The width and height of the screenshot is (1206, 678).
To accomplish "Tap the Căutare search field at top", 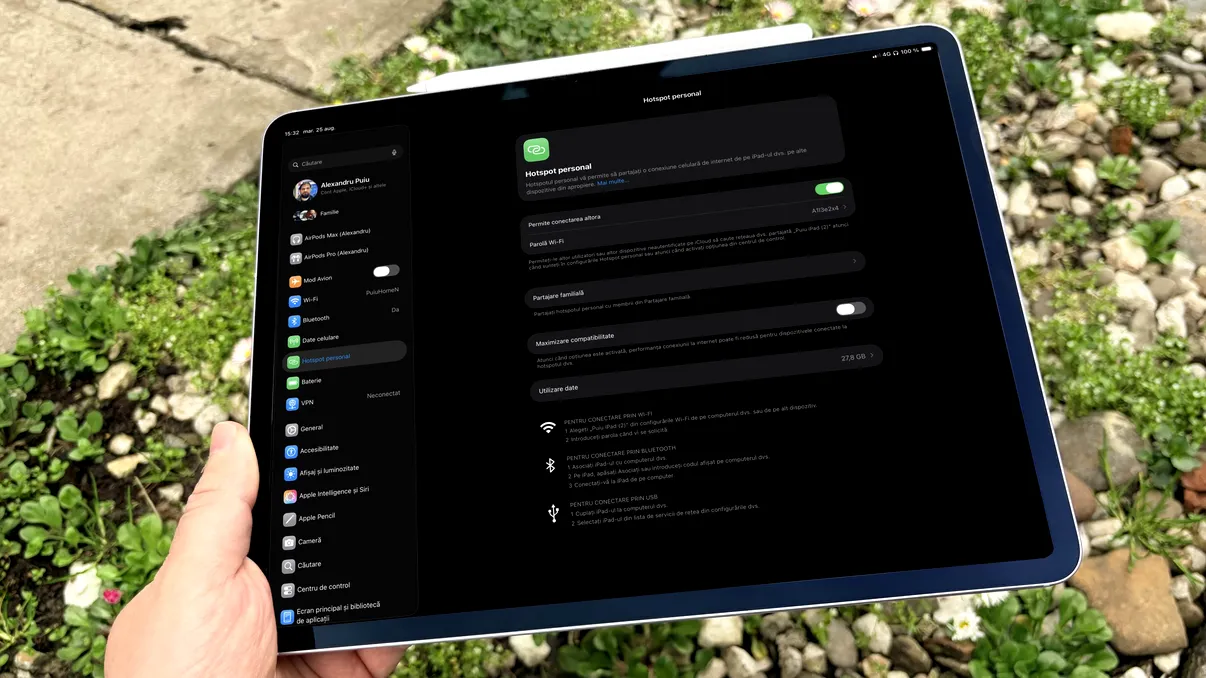I will (346, 158).
